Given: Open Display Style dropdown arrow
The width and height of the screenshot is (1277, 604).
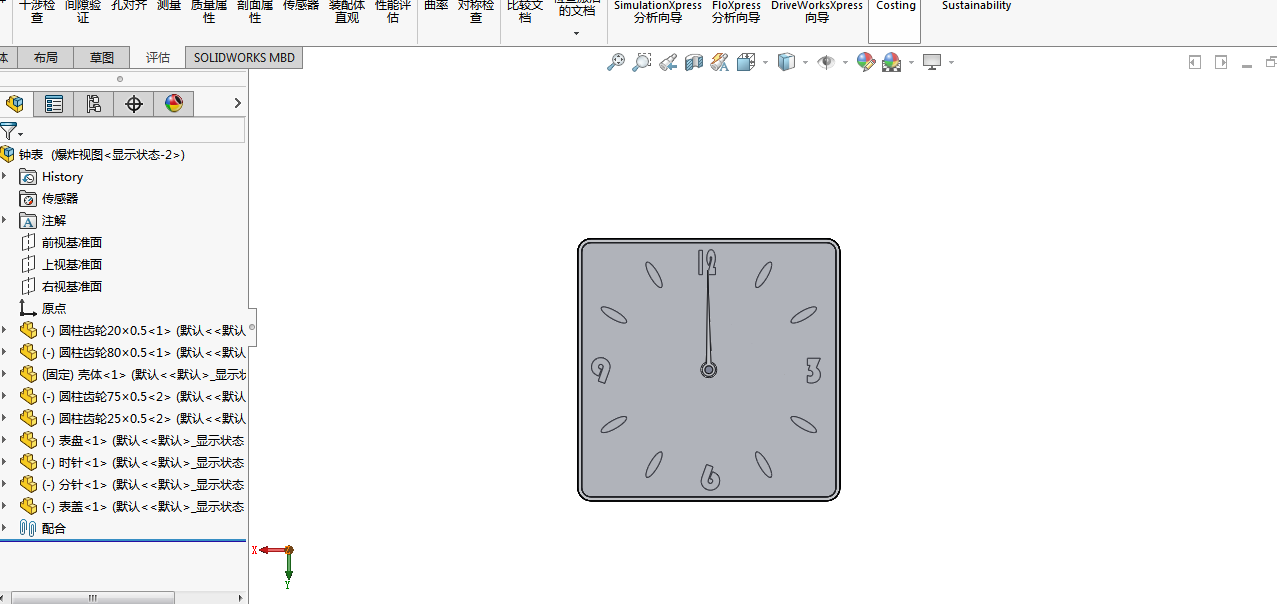Looking at the screenshot, I should click(806, 62).
